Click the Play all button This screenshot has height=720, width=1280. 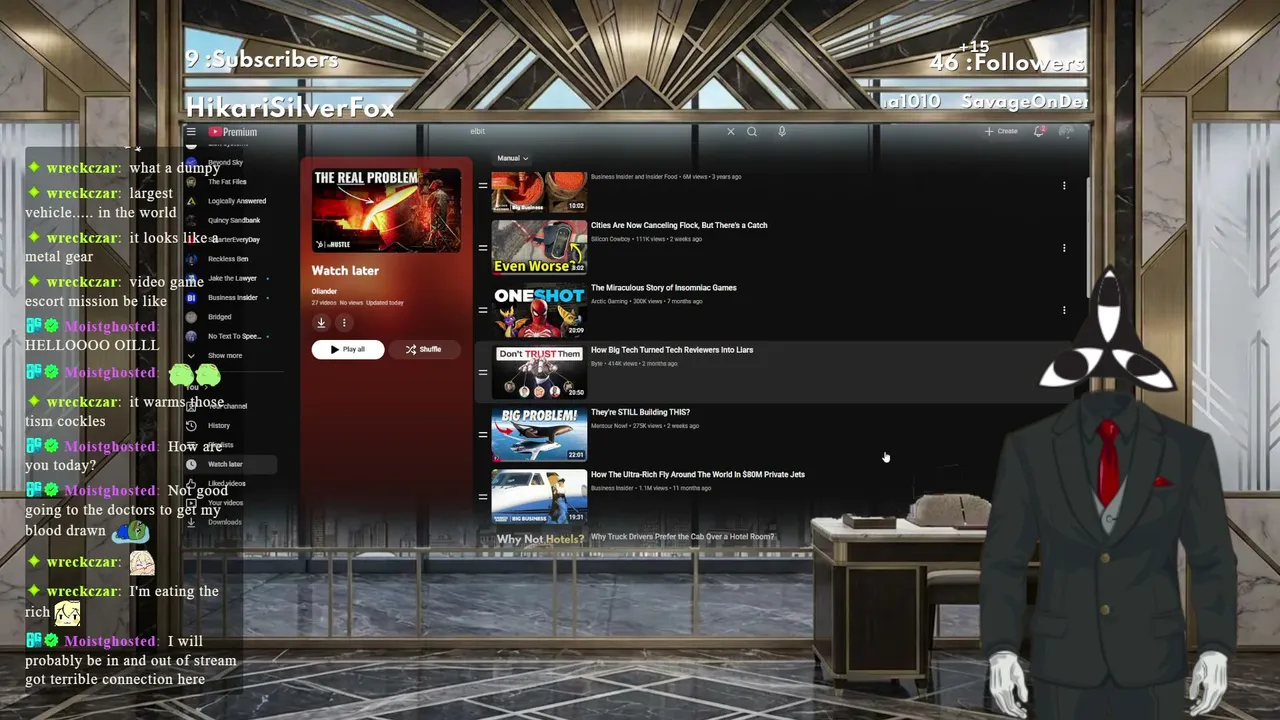[347, 349]
